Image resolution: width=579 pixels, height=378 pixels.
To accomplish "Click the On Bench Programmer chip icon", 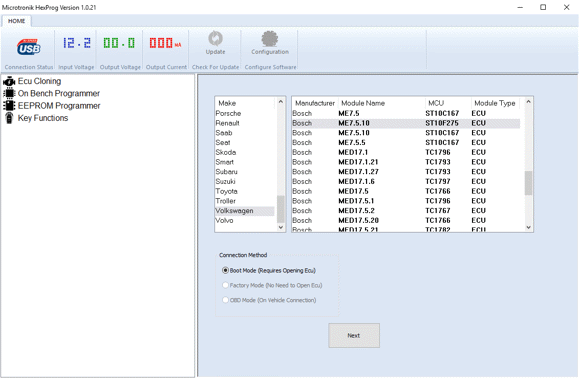I will (x=9, y=93).
